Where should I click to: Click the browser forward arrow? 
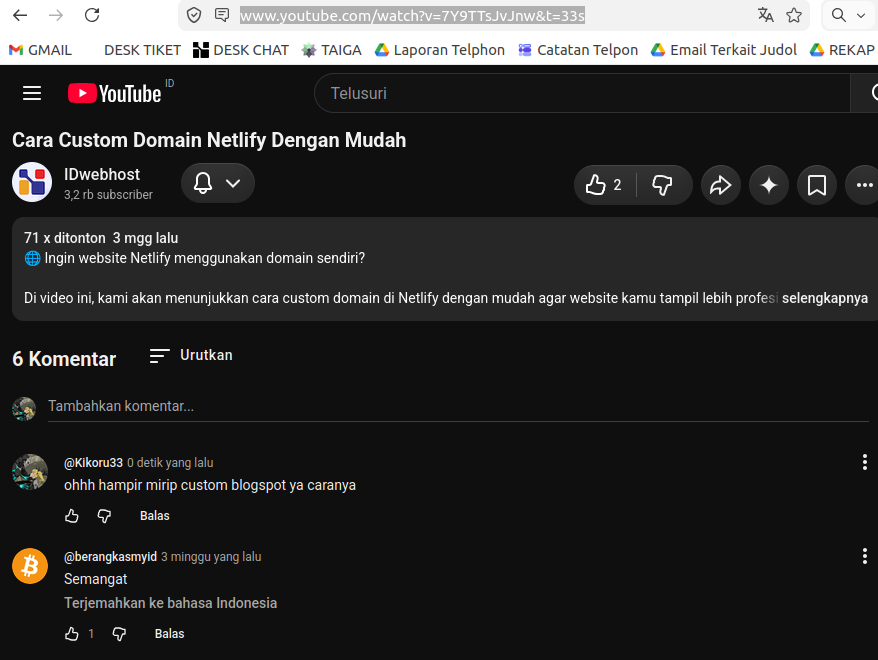(56, 15)
